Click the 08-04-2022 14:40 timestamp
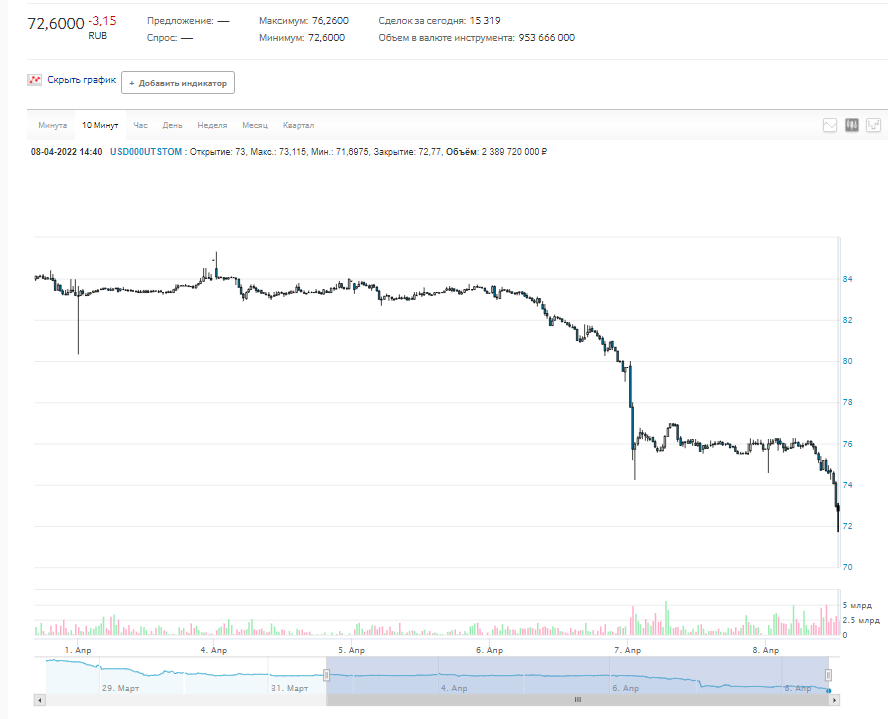This screenshot has height=719, width=889. [x=66, y=152]
